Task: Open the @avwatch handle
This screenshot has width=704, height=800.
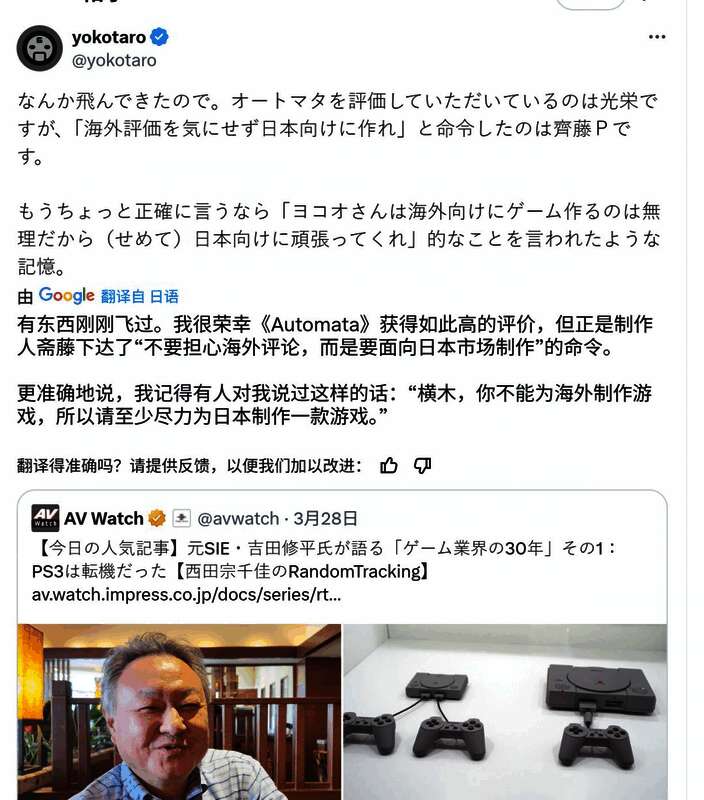Action: [238, 518]
